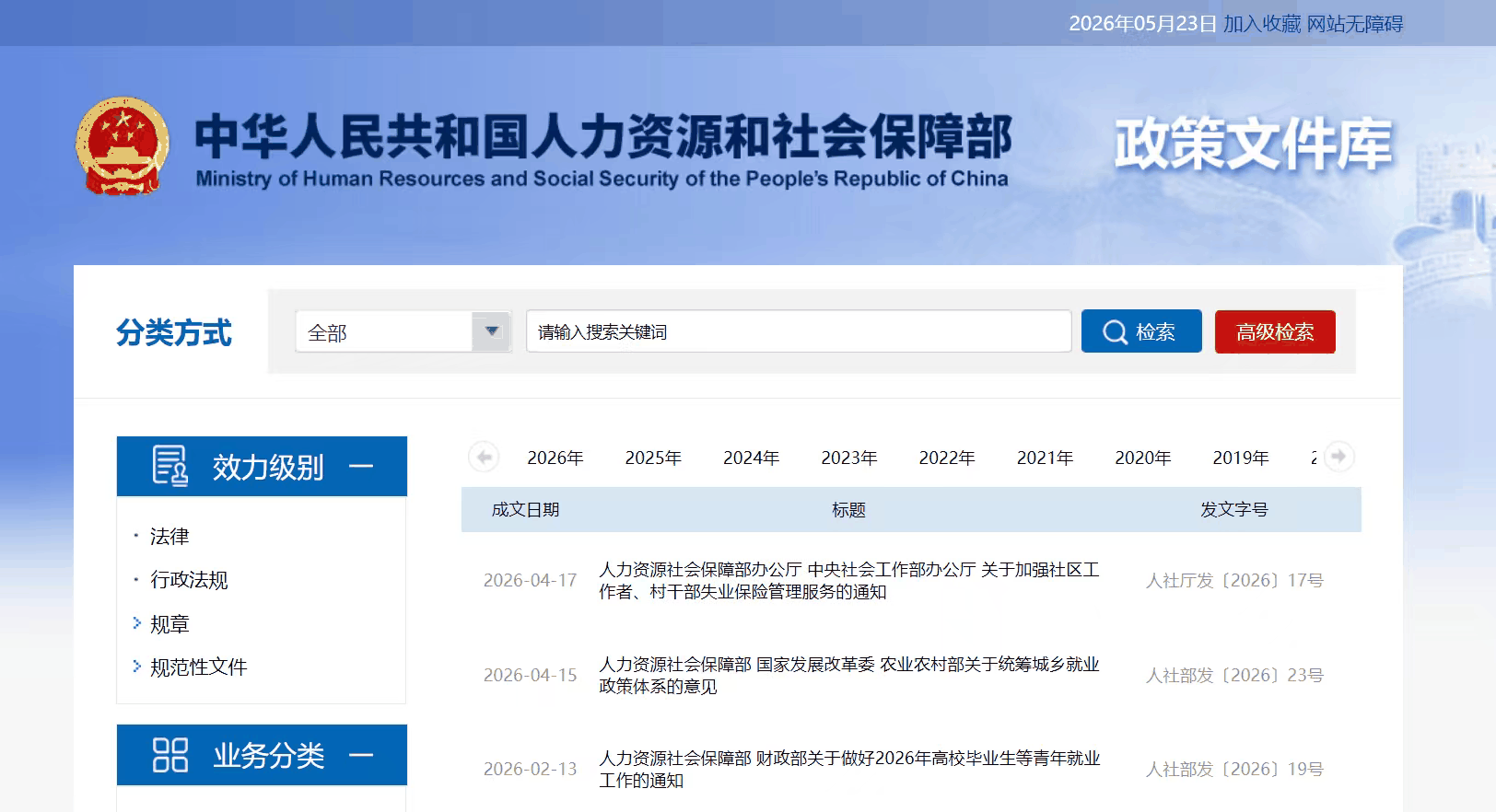Collapse the 效力级别 panel with minus icon

click(361, 467)
